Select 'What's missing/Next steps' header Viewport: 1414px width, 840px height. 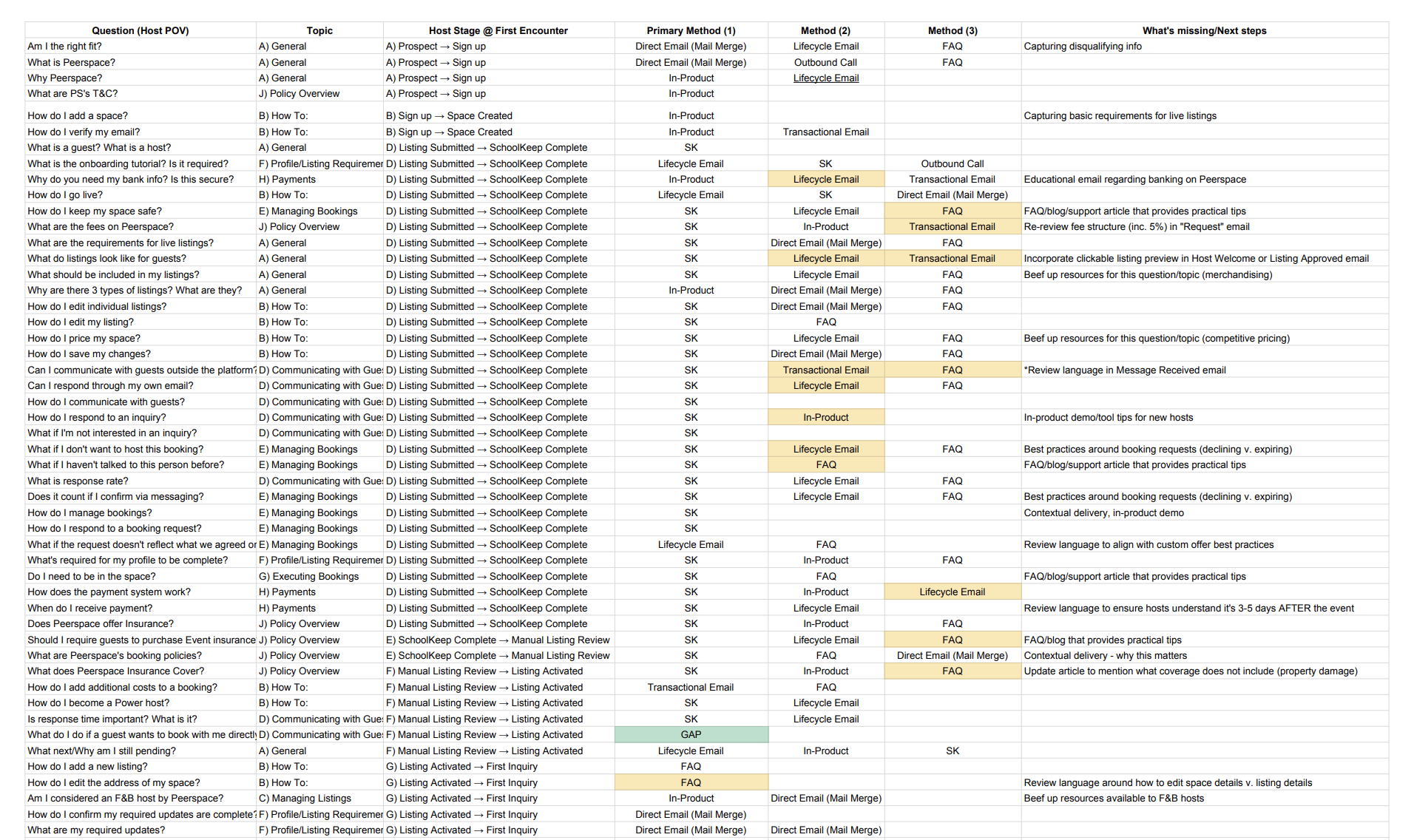point(1205,30)
